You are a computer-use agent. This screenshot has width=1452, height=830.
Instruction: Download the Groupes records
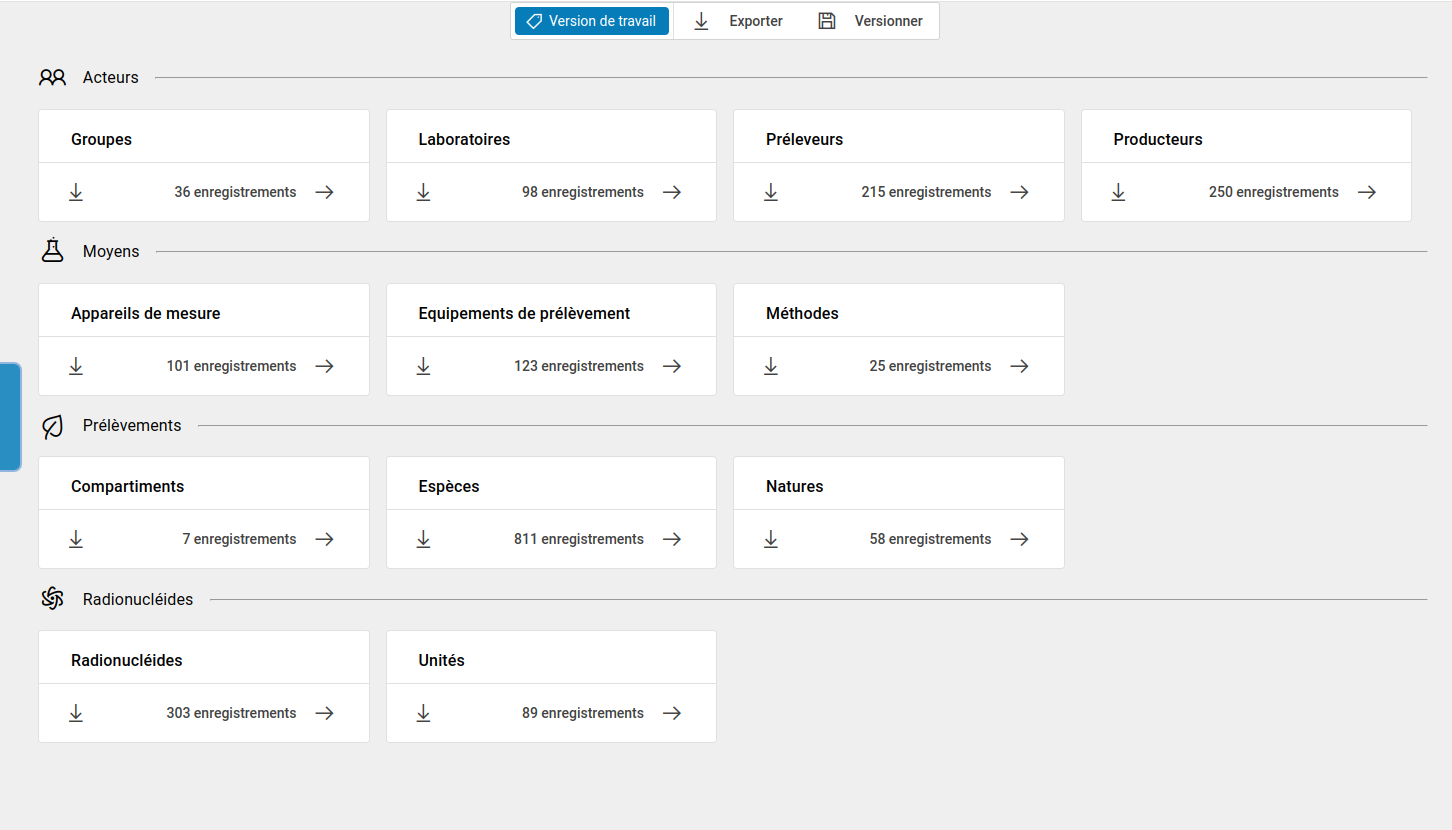(x=76, y=192)
